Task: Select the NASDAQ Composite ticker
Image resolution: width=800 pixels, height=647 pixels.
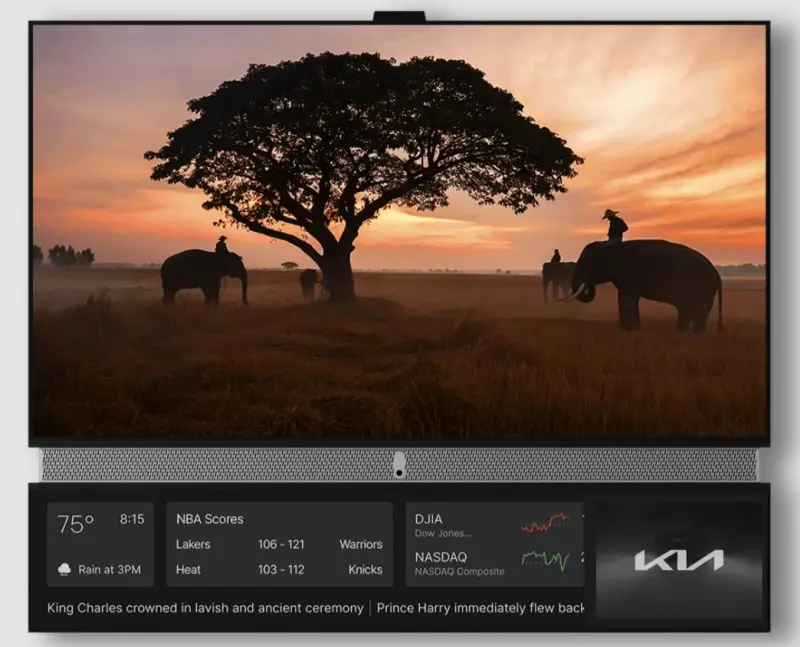Action: 460,562
